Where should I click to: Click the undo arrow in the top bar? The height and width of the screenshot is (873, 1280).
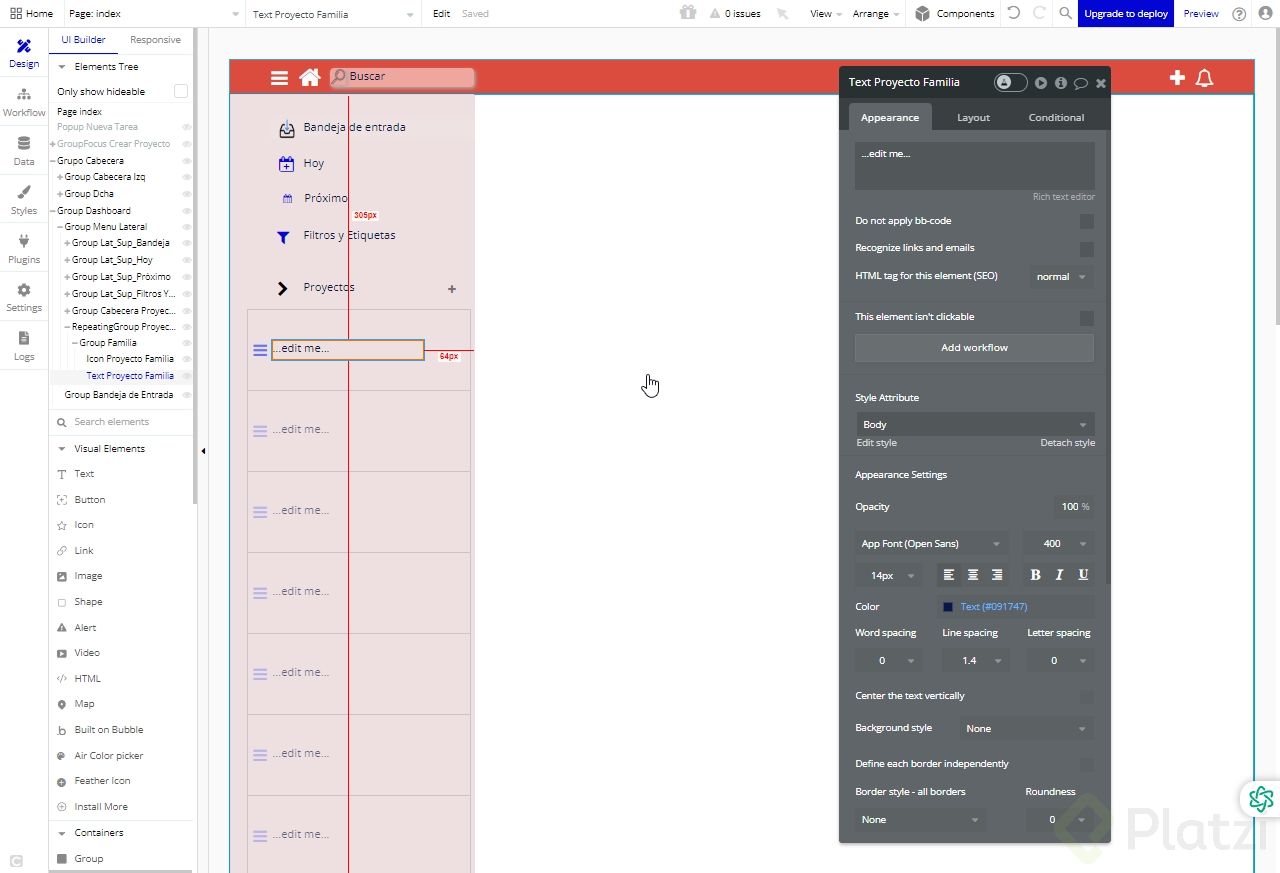click(x=1014, y=13)
